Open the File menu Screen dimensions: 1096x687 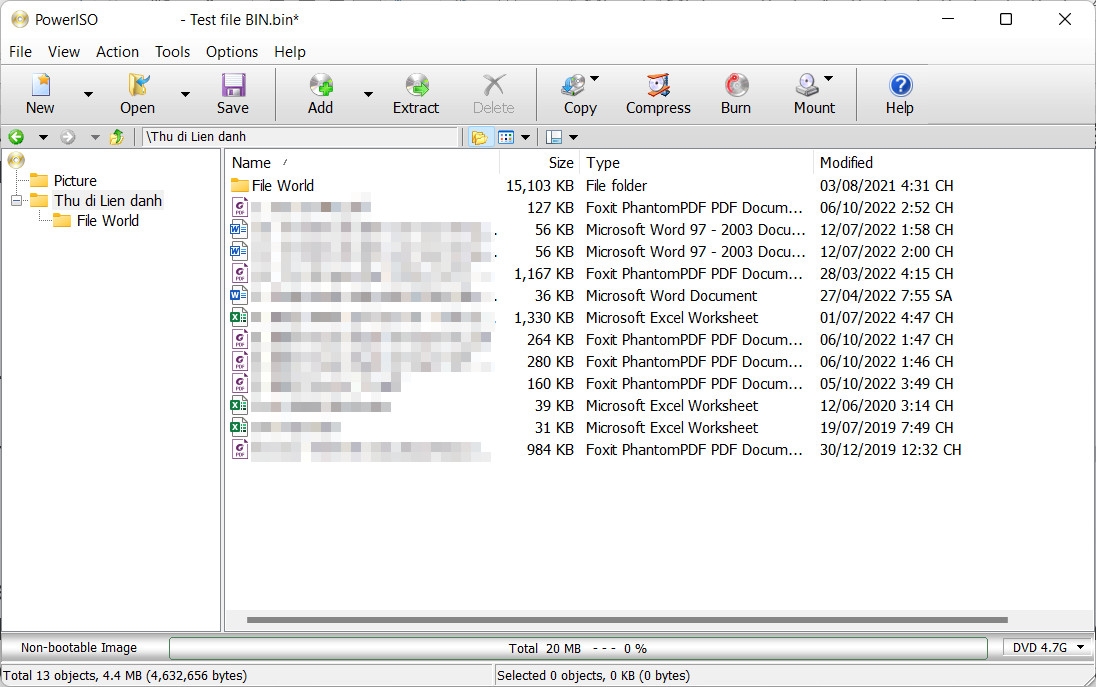pos(20,52)
